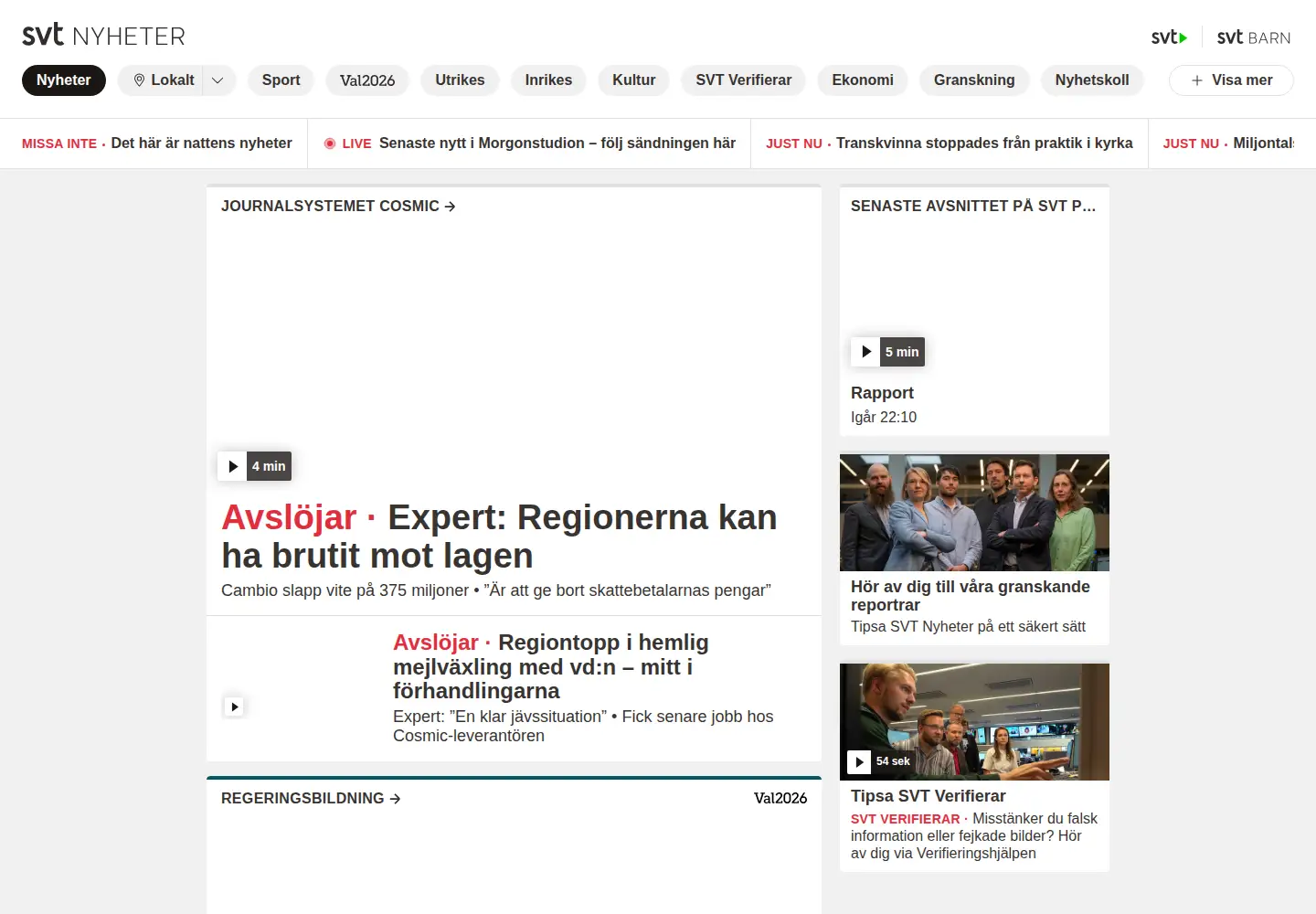Expand the Lokalt dropdown chevron
The image size is (1316, 914).
218,80
